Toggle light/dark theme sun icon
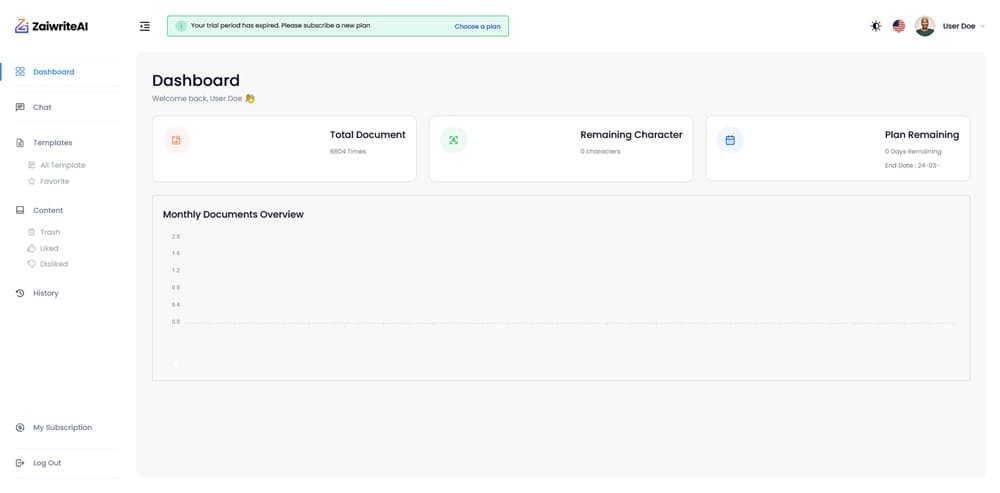This screenshot has width=1000, height=493. tap(876, 26)
